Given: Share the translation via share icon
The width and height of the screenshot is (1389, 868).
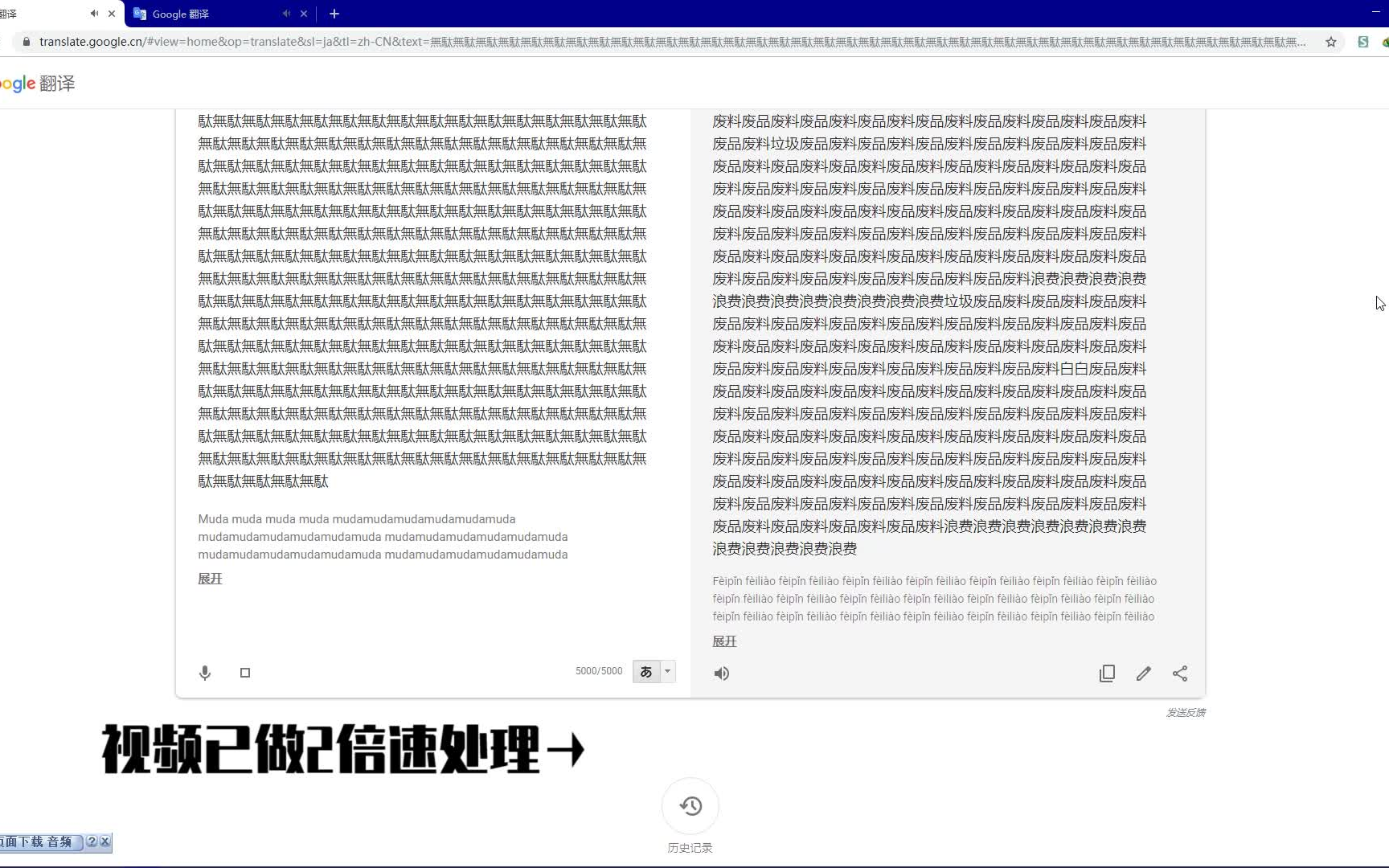Looking at the screenshot, I should 1179,674.
